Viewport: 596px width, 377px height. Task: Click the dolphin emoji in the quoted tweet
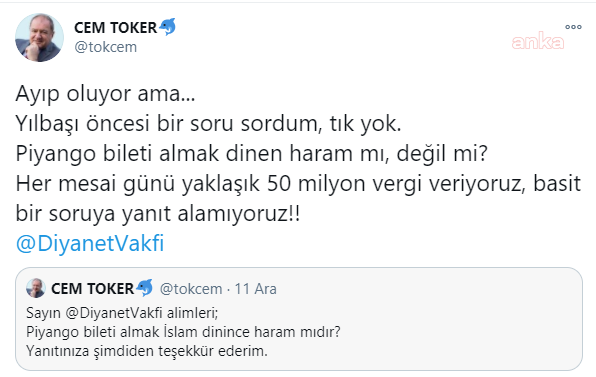coord(144,288)
